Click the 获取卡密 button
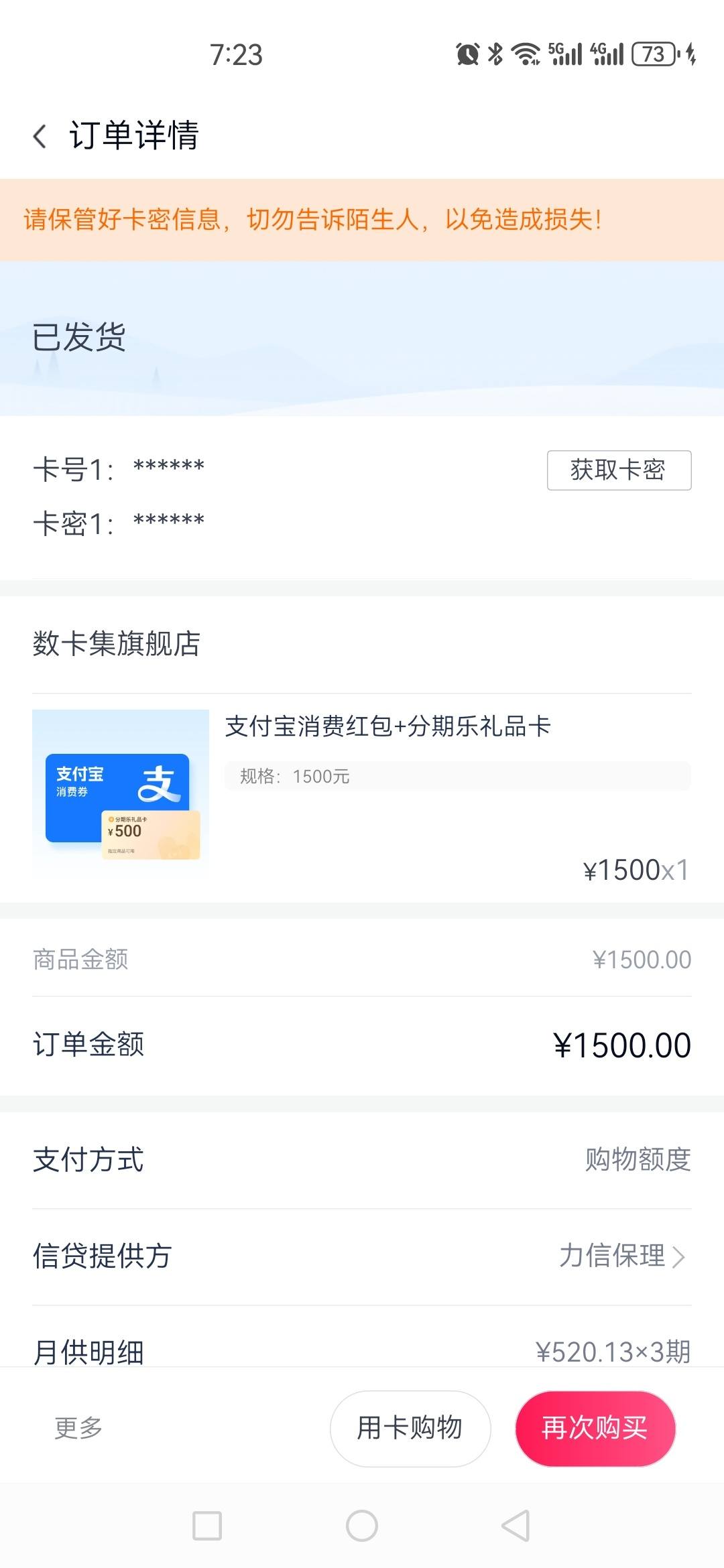This screenshot has height=1568, width=724. (619, 470)
